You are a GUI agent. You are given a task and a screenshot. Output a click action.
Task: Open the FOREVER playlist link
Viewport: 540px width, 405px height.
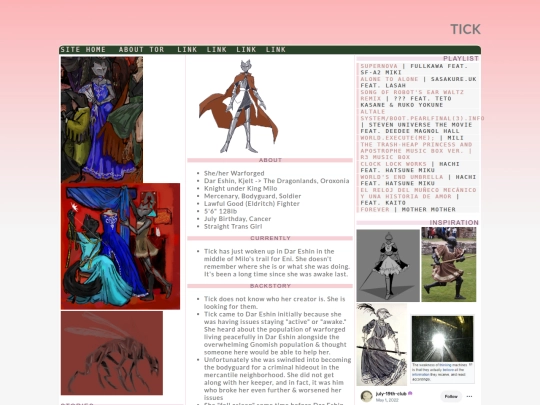pos(375,209)
